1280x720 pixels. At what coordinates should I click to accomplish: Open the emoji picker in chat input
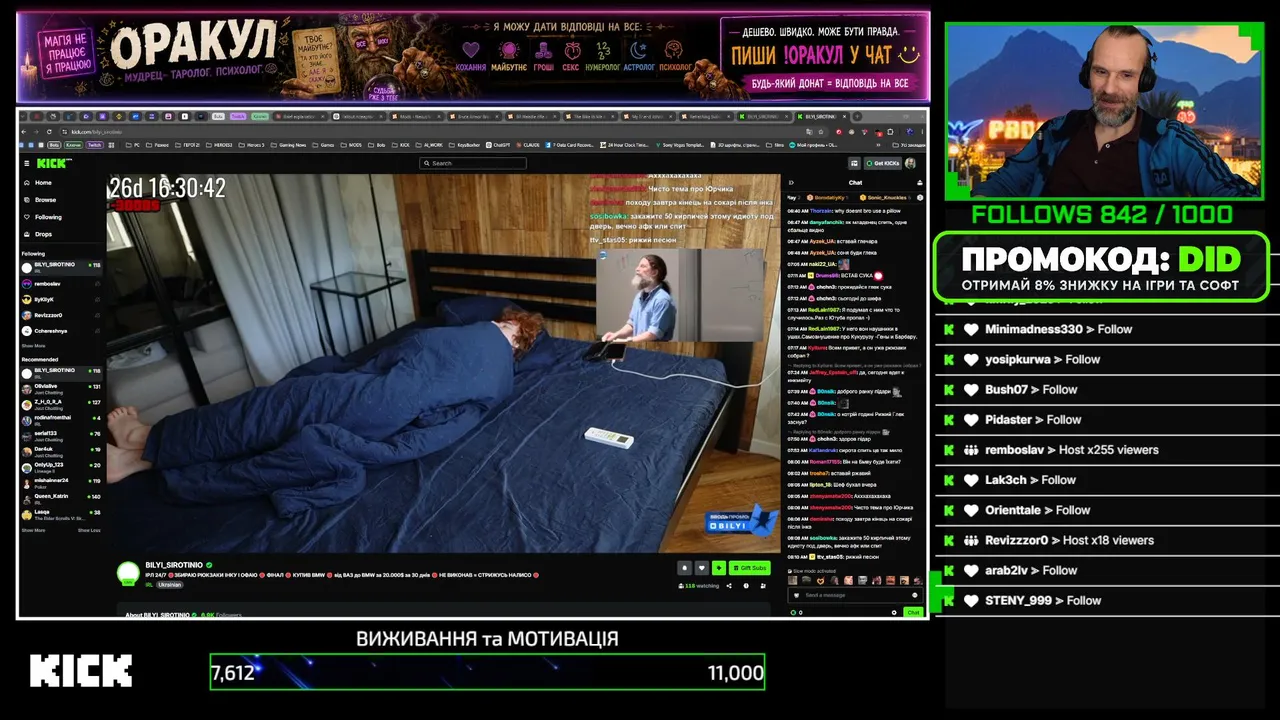tap(915, 595)
